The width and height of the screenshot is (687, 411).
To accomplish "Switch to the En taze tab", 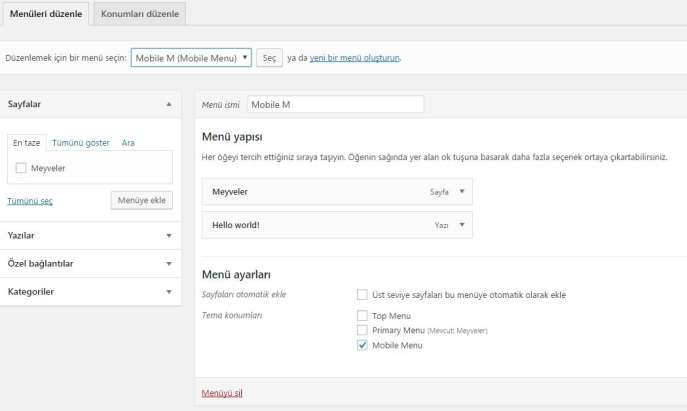I will click(x=25, y=143).
